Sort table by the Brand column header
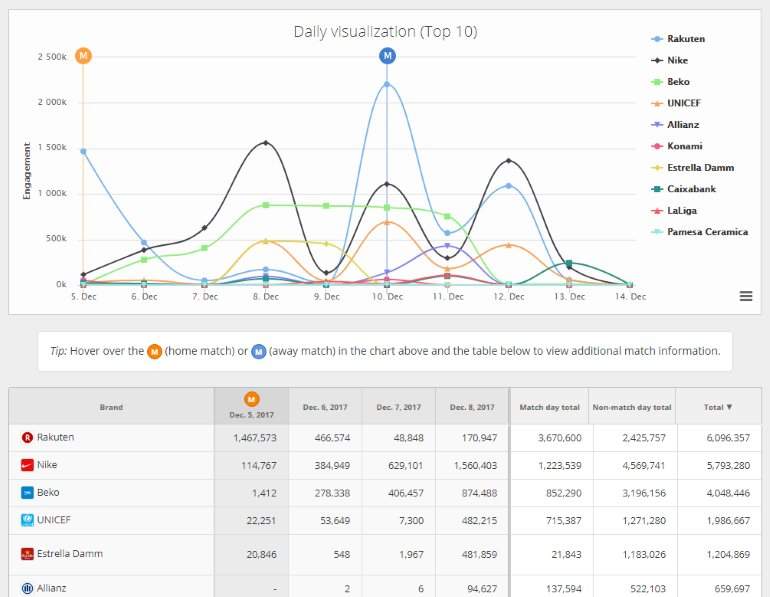The width and height of the screenshot is (770, 597). 111,407
